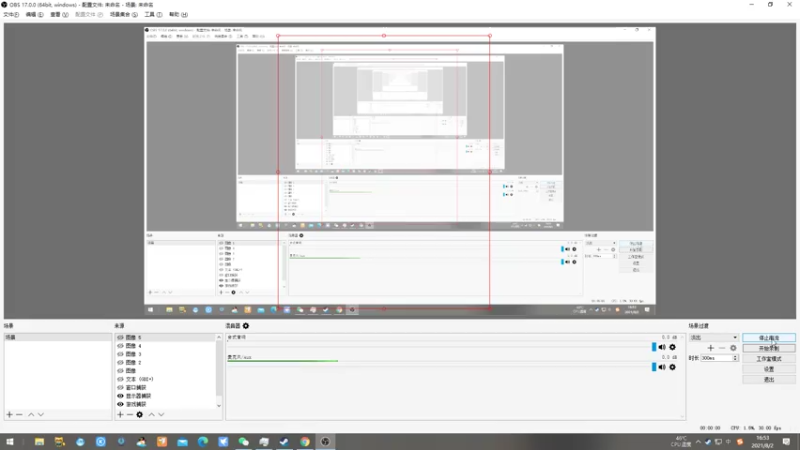Enable 工作室模式 studio mode button
The height and width of the screenshot is (450, 800).
click(769, 359)
